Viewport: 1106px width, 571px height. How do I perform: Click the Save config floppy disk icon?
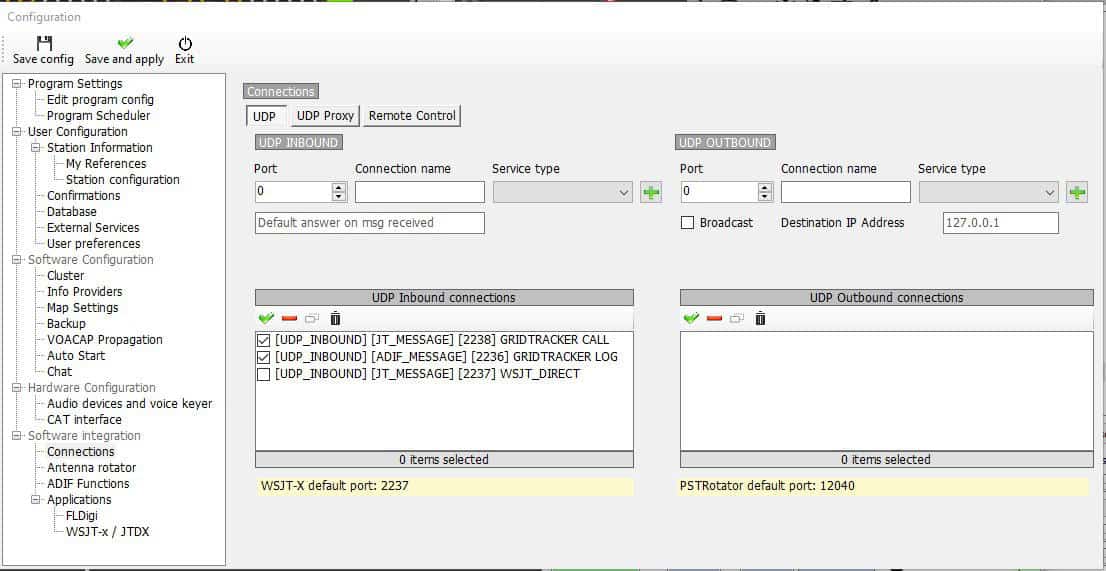pos(43,44)
